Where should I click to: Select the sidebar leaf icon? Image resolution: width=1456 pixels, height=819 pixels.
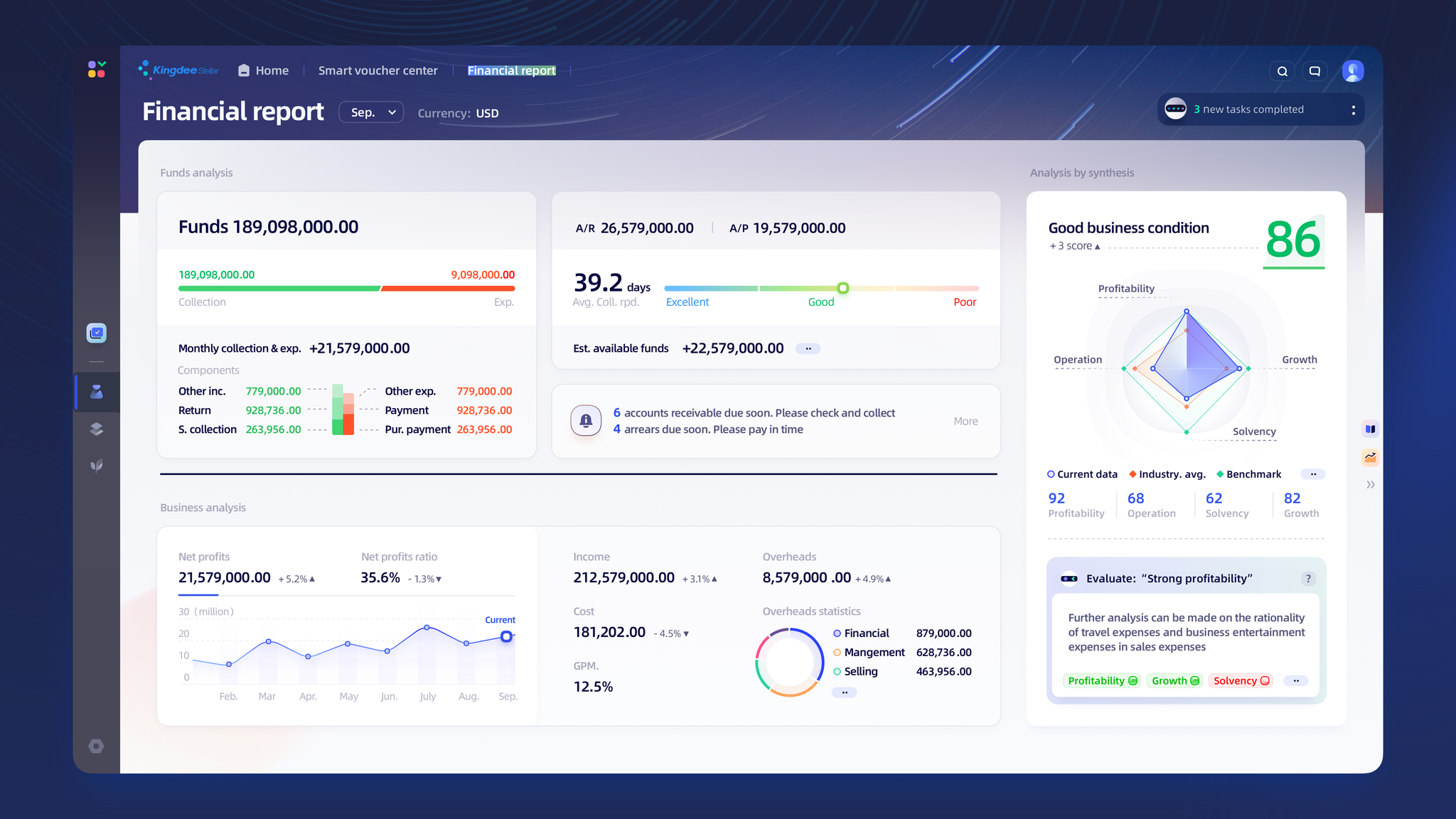(x=97, y=466)
